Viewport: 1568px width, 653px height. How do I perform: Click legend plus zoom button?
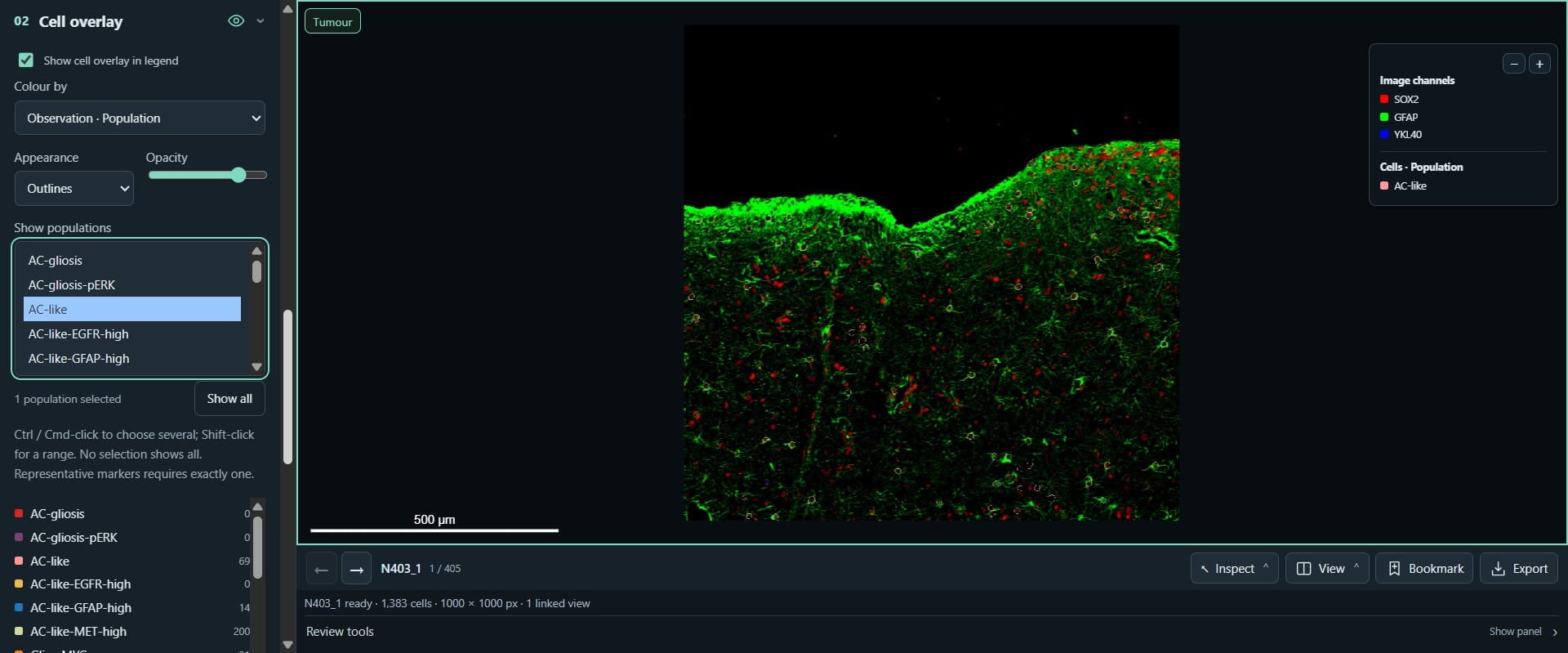click(1539, 64)
